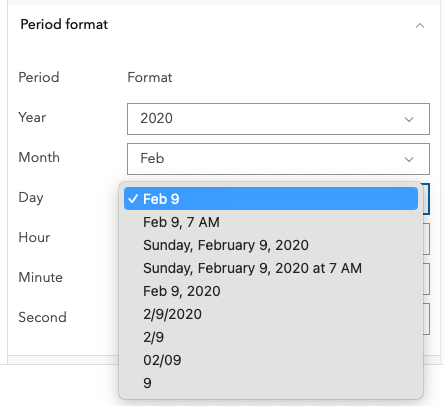Viewport: 444px width, 406px height.
Task: Click the Day dropdown edge behind list
Action: (426, 199)
